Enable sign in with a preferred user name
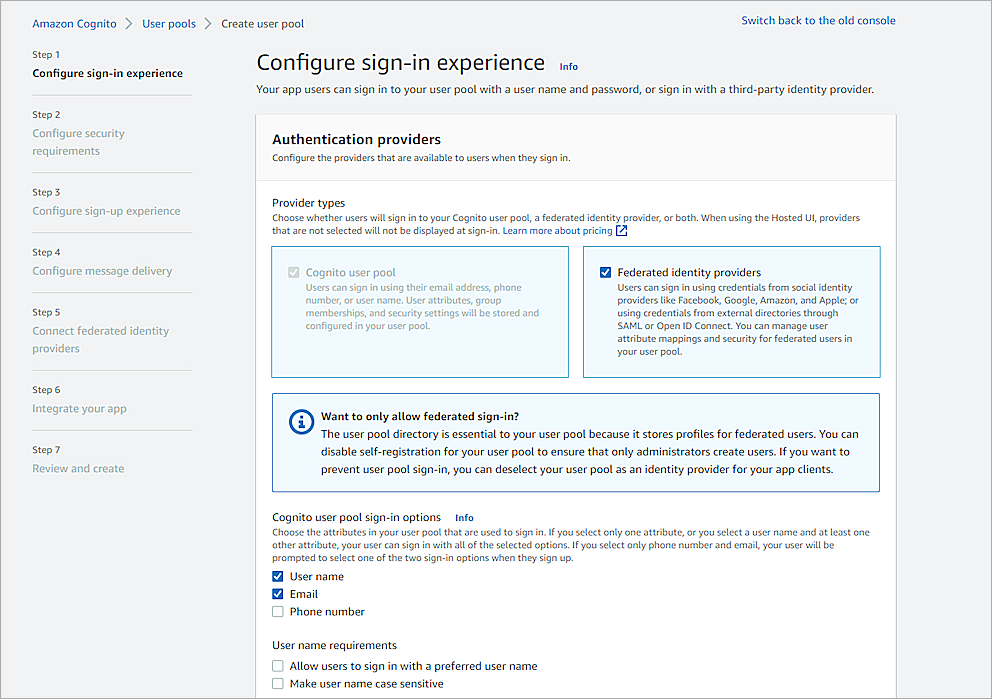992x699 pixels. coord(277,665)
